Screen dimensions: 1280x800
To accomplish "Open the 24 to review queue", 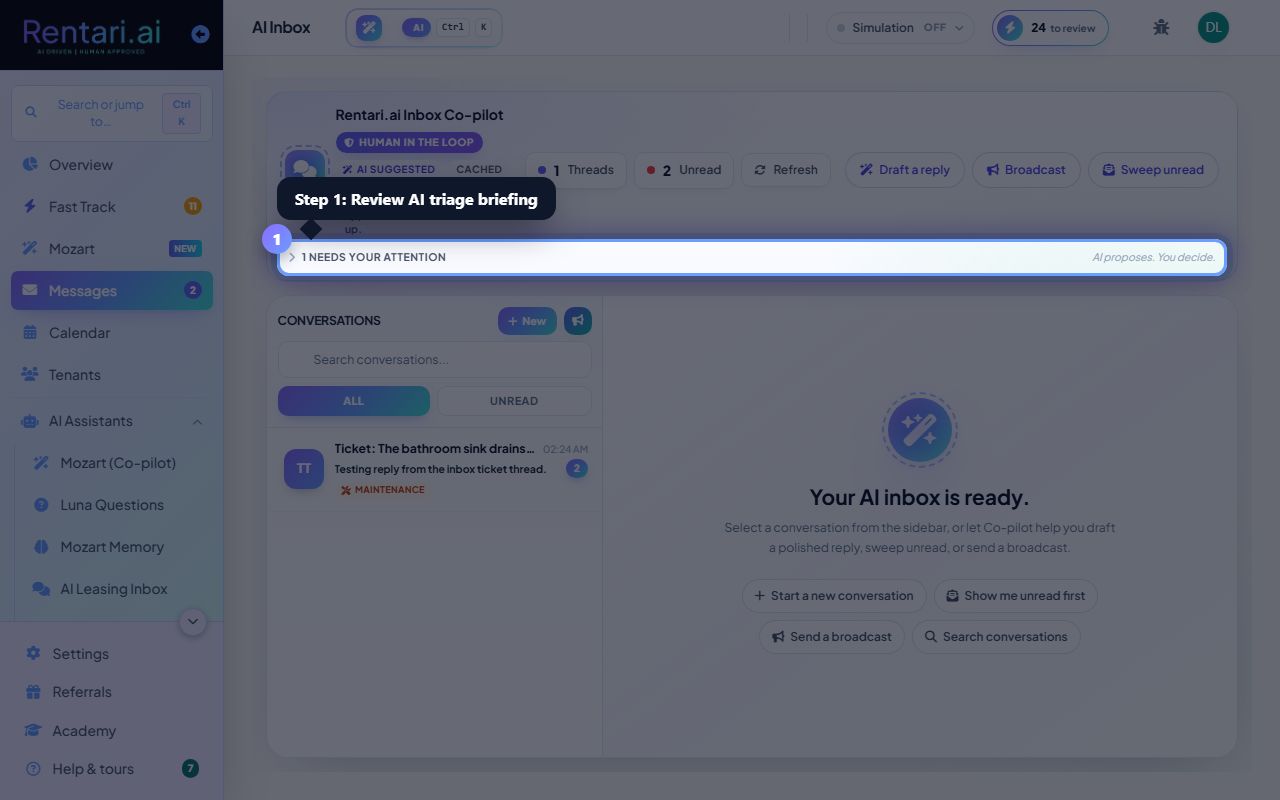I will [1050, 28].
